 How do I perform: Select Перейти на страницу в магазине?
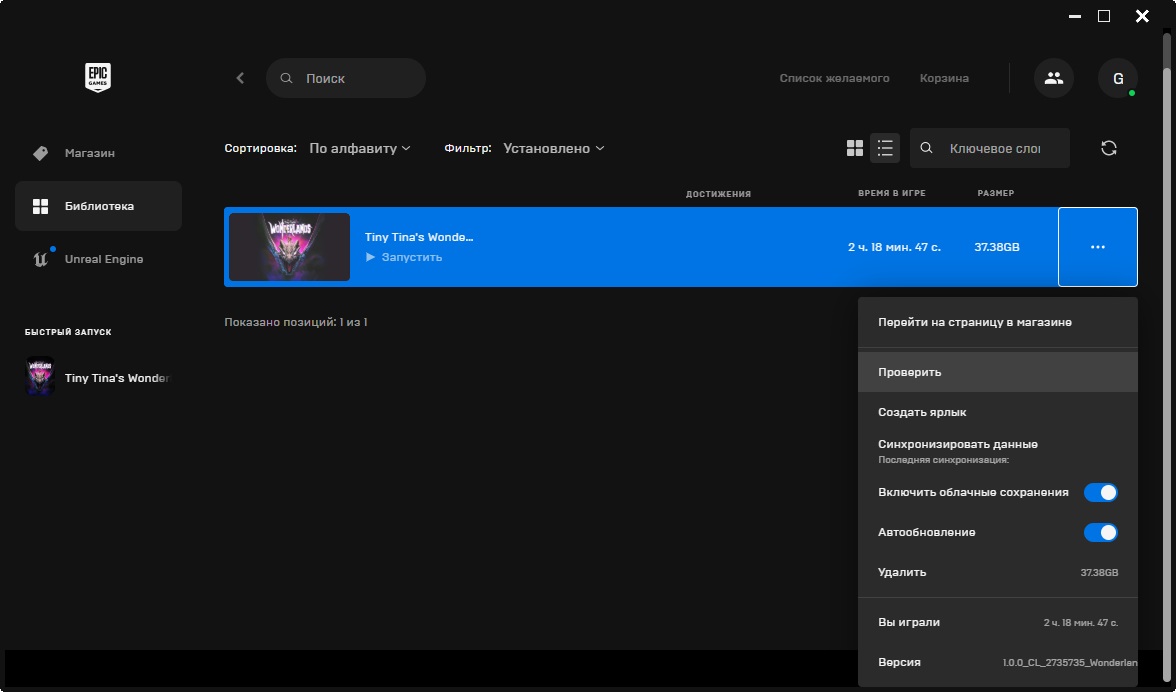[x=998, y=322]
